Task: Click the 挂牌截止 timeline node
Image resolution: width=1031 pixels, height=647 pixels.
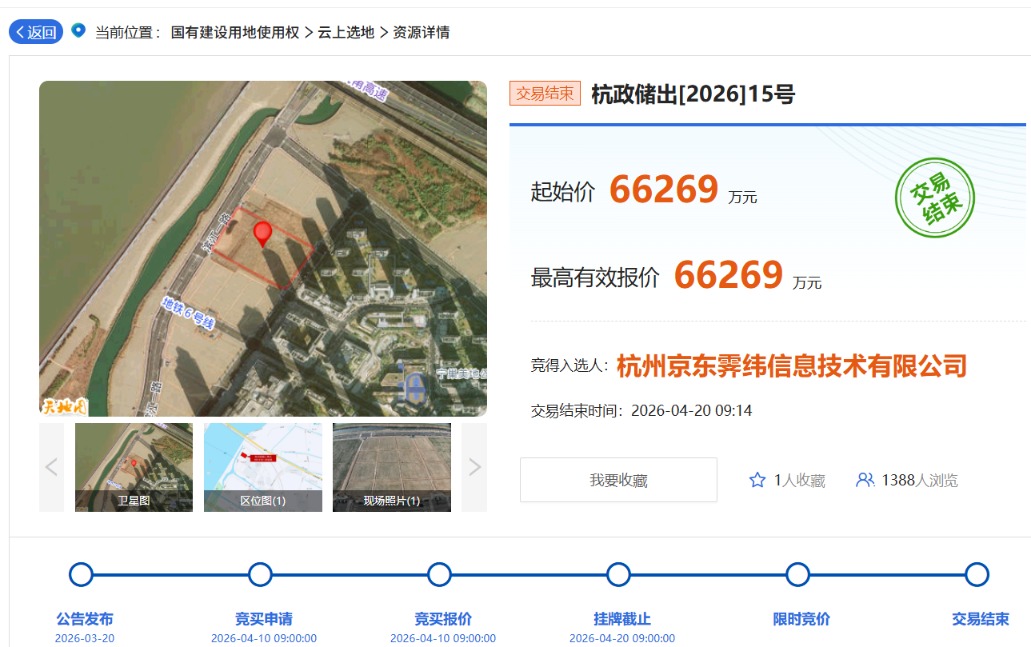Action: click(618, 574)
